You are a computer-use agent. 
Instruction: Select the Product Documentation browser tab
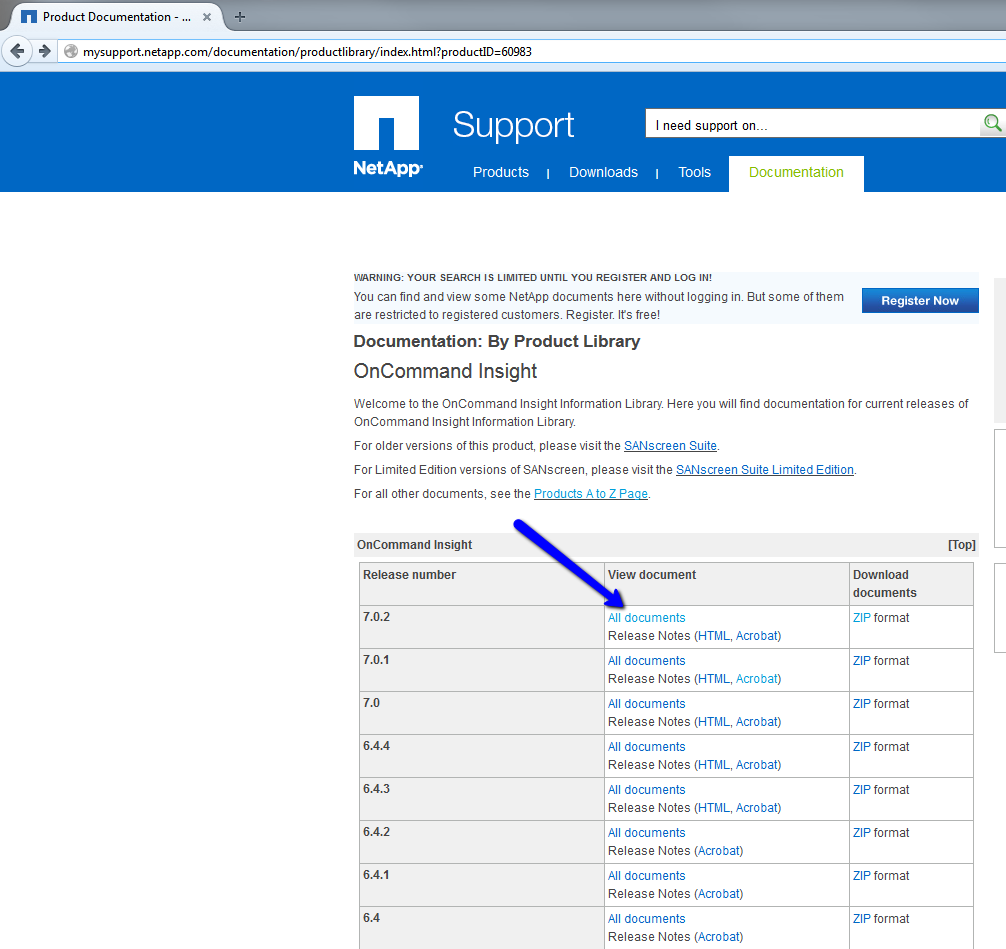tap(115, 17)
